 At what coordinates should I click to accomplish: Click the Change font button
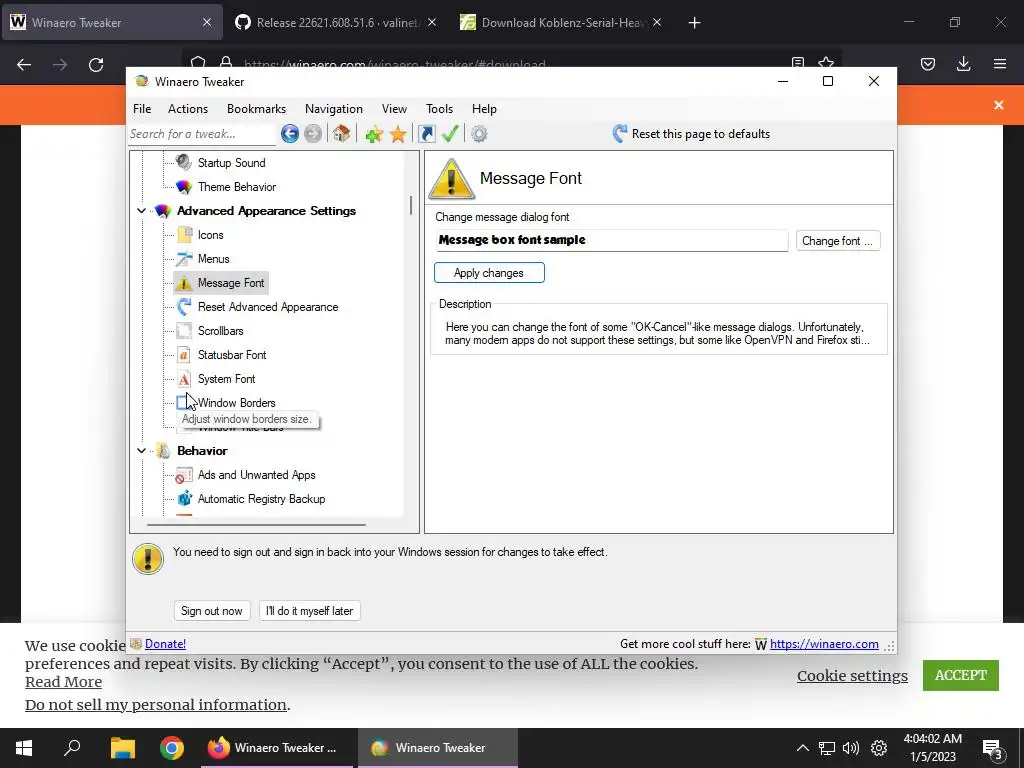[838, 241]
